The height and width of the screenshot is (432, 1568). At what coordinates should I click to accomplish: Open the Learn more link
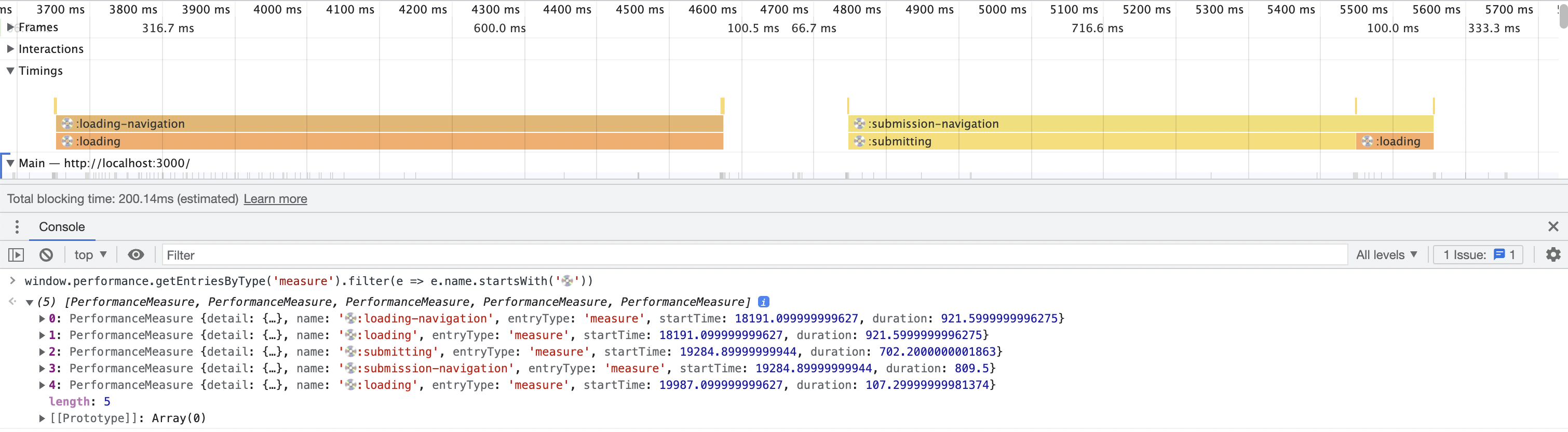click(x=275, y=199)
